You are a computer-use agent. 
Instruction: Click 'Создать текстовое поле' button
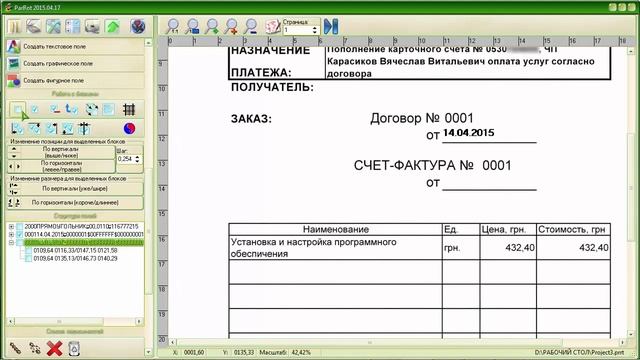76,47
